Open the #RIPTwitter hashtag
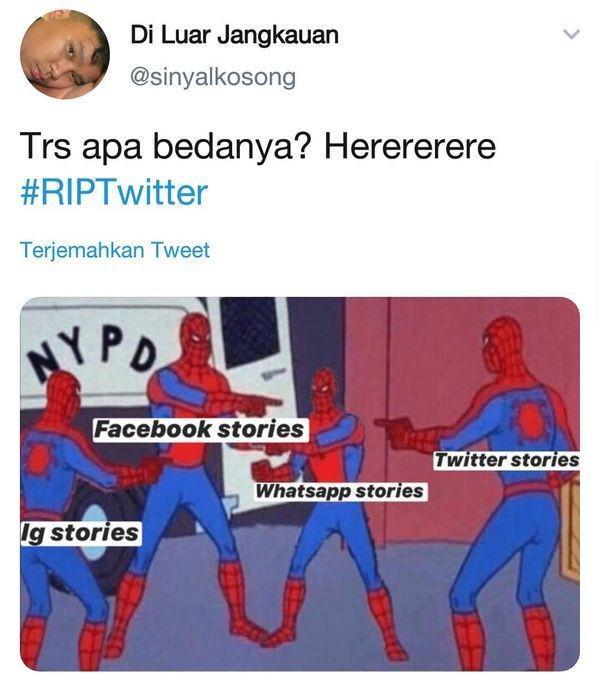The width and height of the screenshot is (600, 690). (x=114, y=193)
